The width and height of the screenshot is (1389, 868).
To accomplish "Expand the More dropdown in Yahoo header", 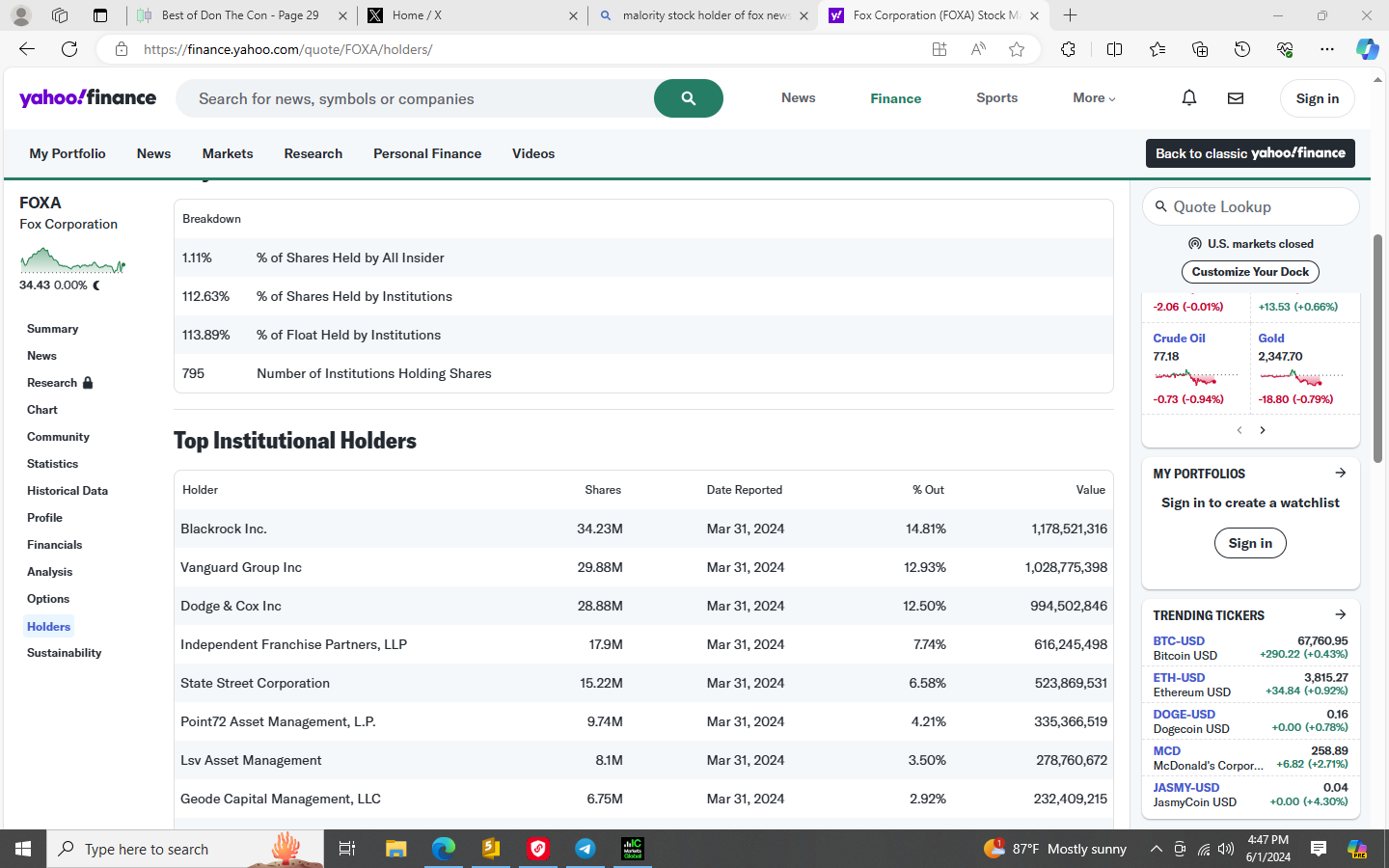I will 1094,98.
